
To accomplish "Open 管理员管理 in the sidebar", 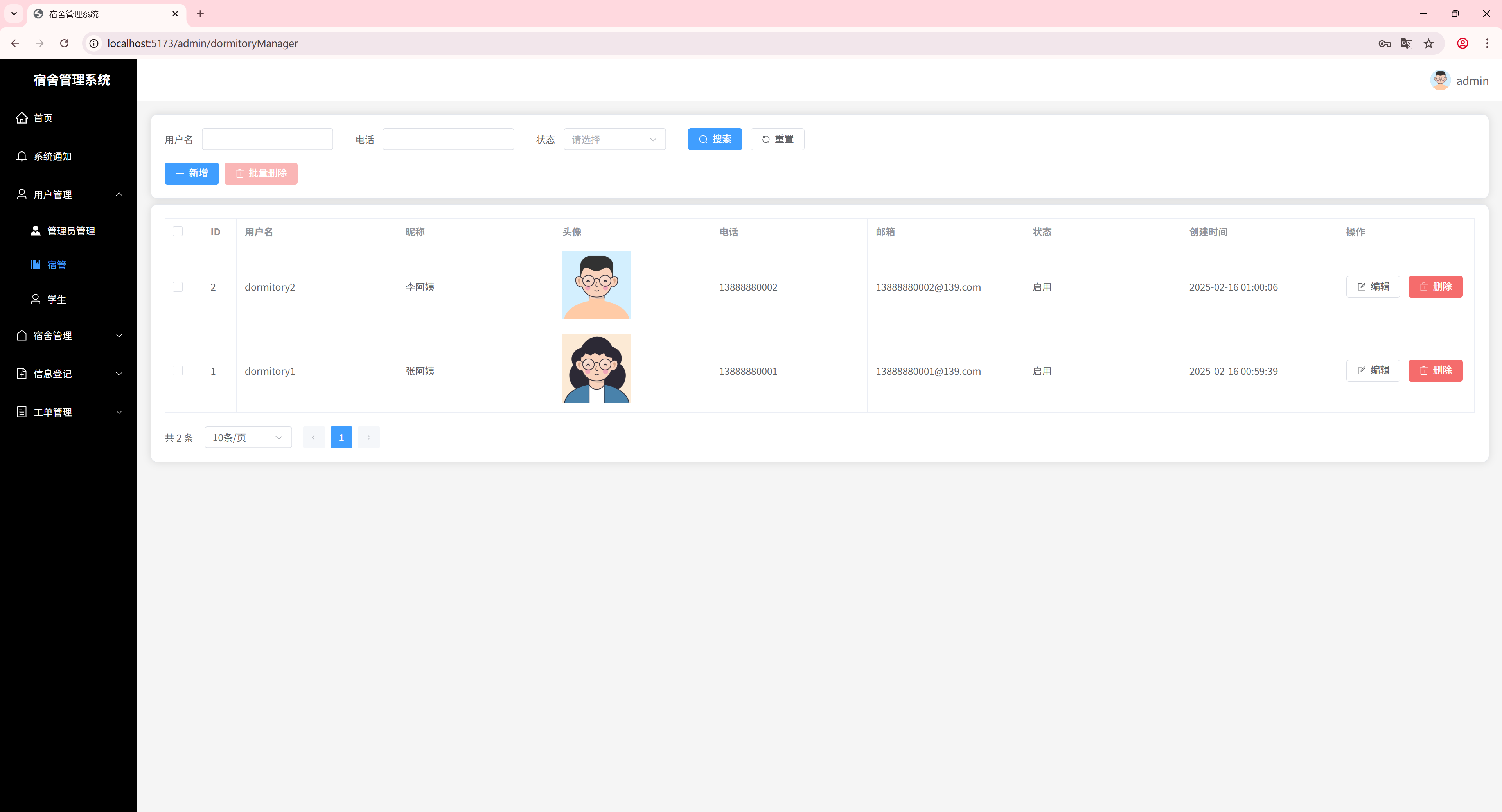I will (x=70, y=231).
